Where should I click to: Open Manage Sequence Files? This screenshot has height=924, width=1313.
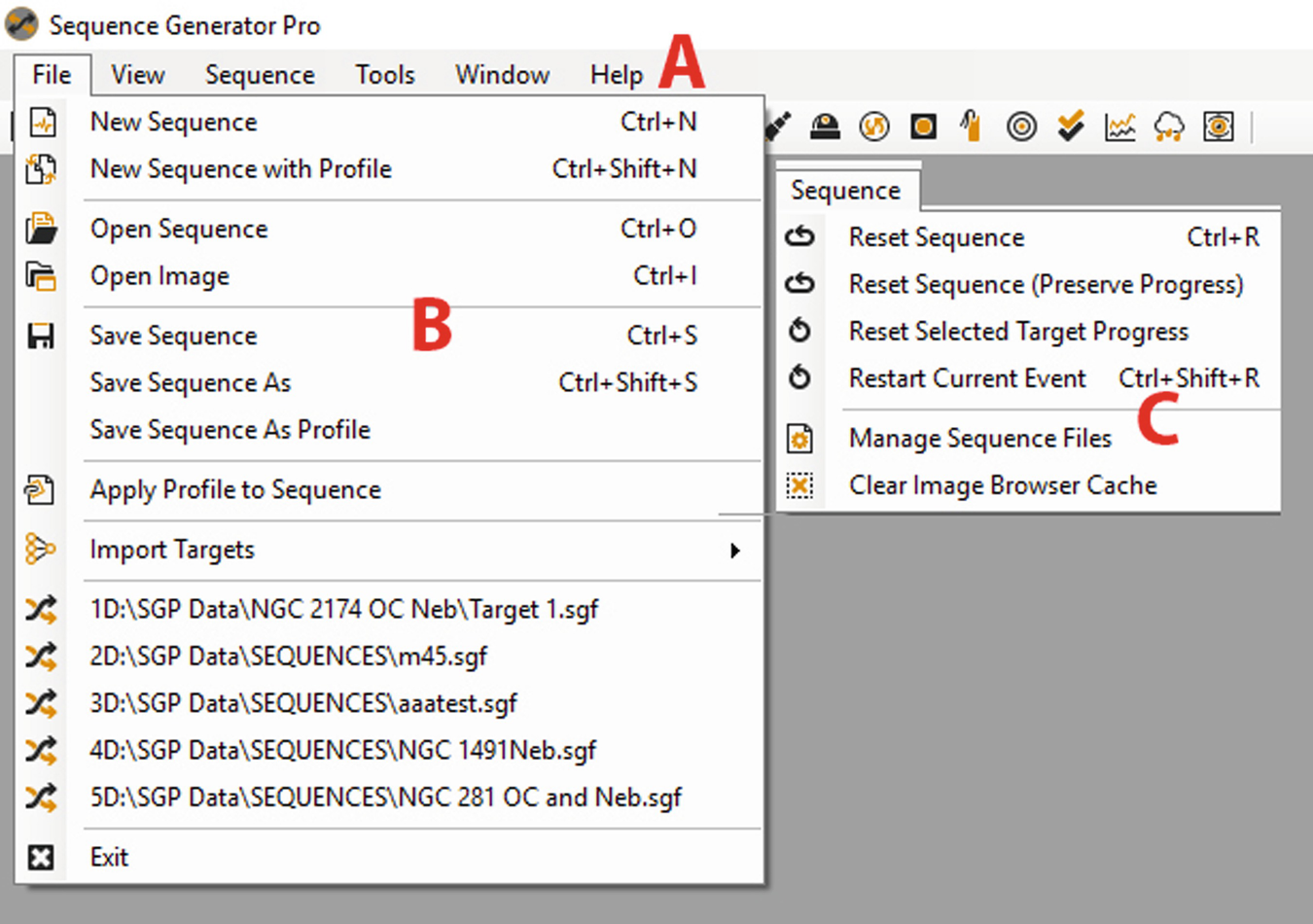(x=1028, y=439)
